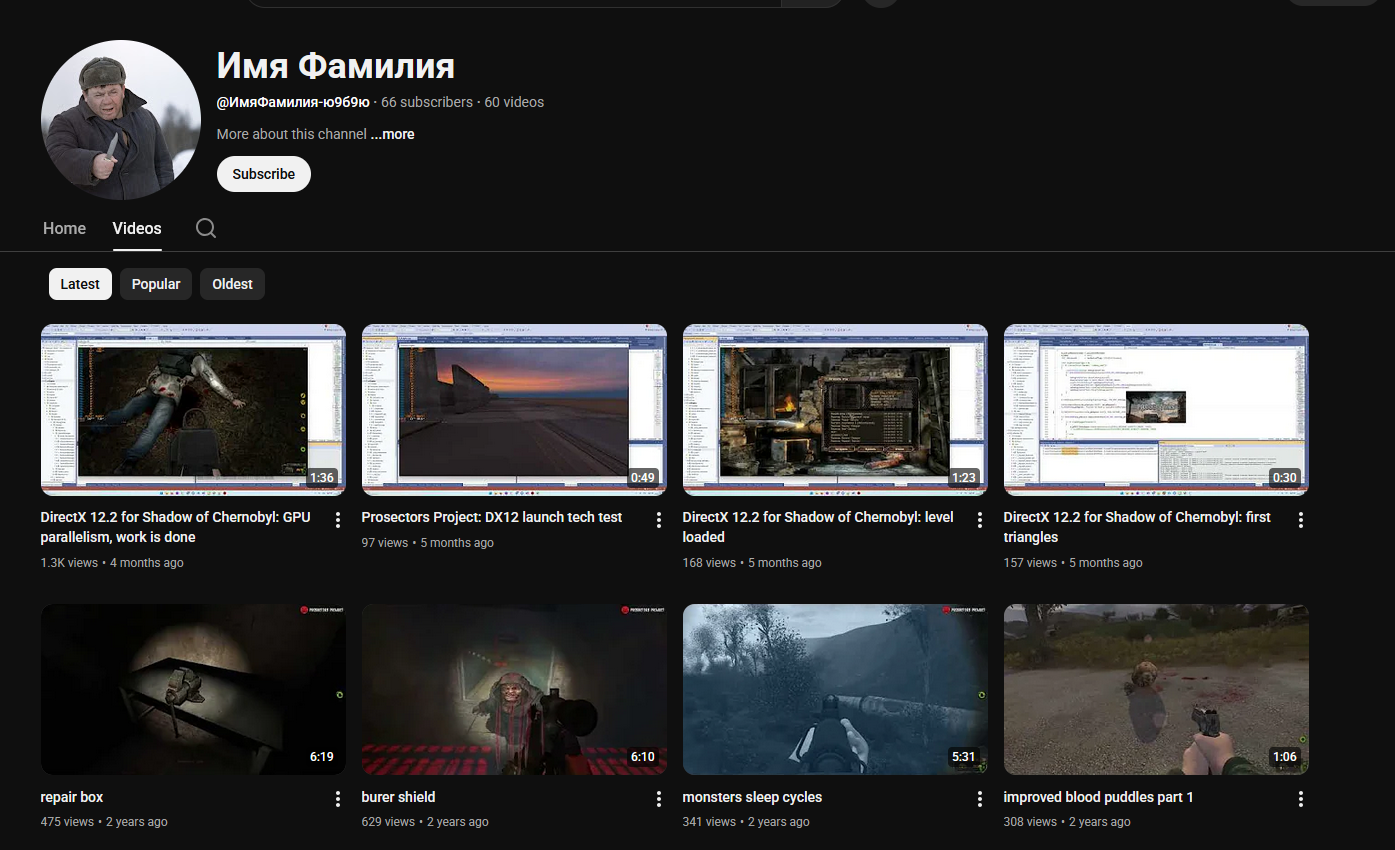1395x850 pixels.
Task: Select the Popular sort filter chip
Action: click(156, 284)
